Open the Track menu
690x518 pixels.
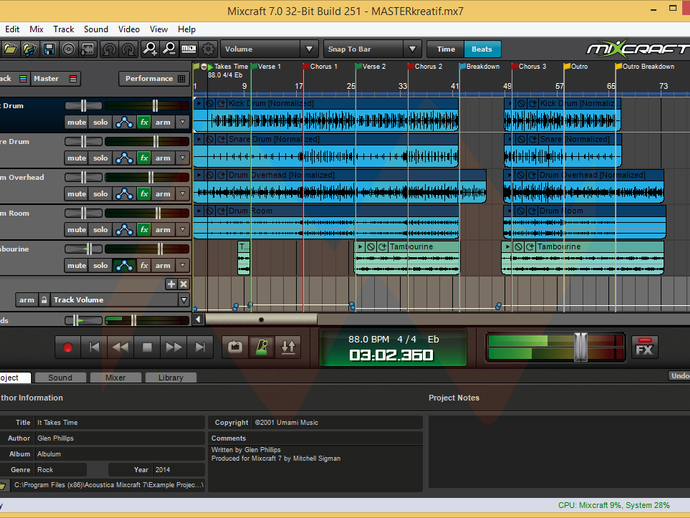(x=64, y=29)
